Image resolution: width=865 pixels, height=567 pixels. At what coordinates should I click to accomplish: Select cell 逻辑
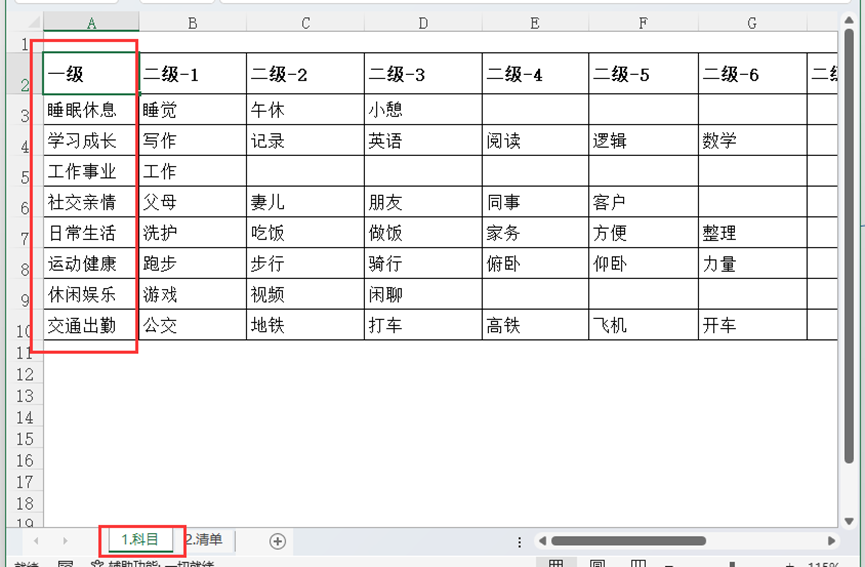coord(643,140)
